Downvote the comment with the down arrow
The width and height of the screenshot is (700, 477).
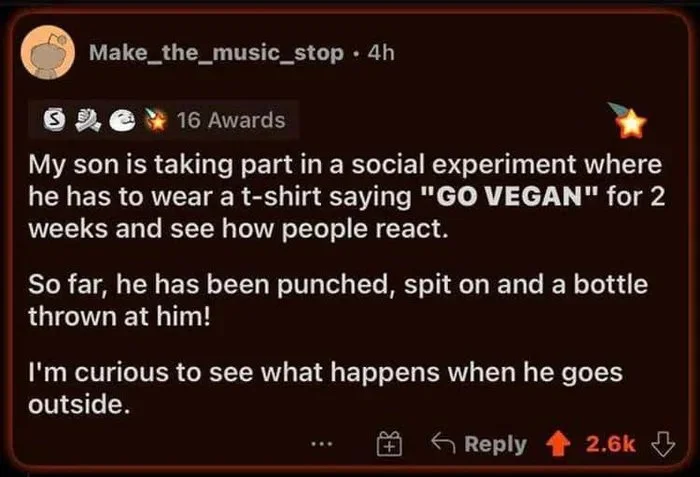[661, 443]
